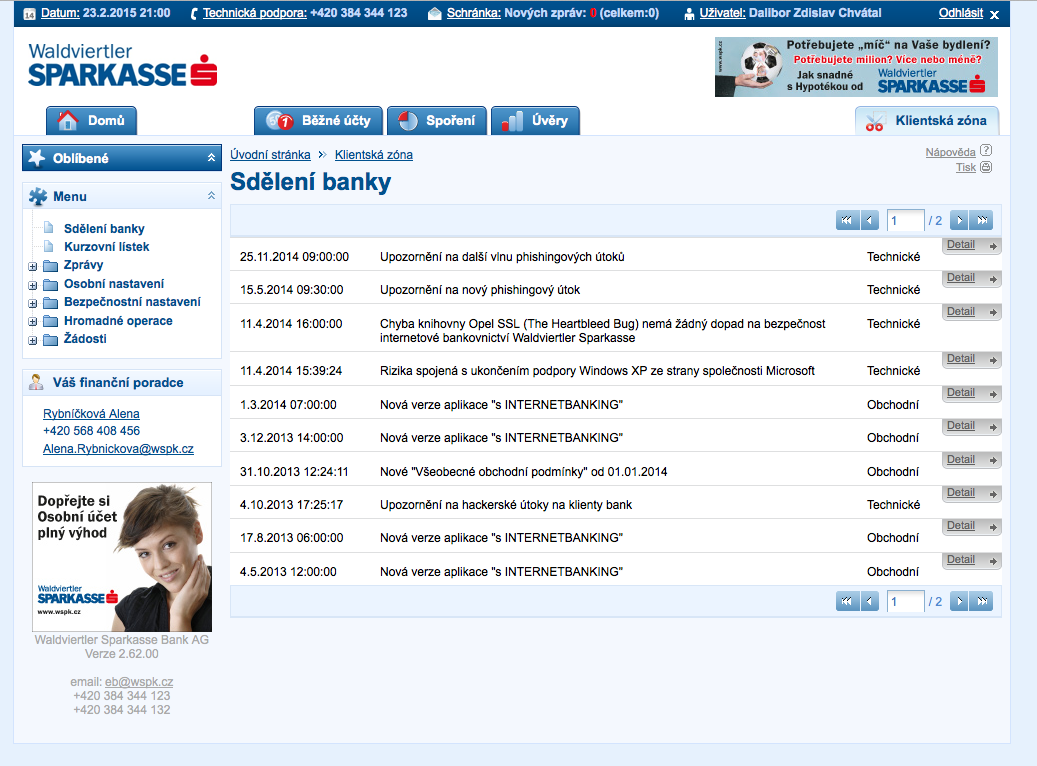Click the user icon next to Uživatel
Image resolution: width=1037 pixels, height=766 pixels.
click(688, 14)
